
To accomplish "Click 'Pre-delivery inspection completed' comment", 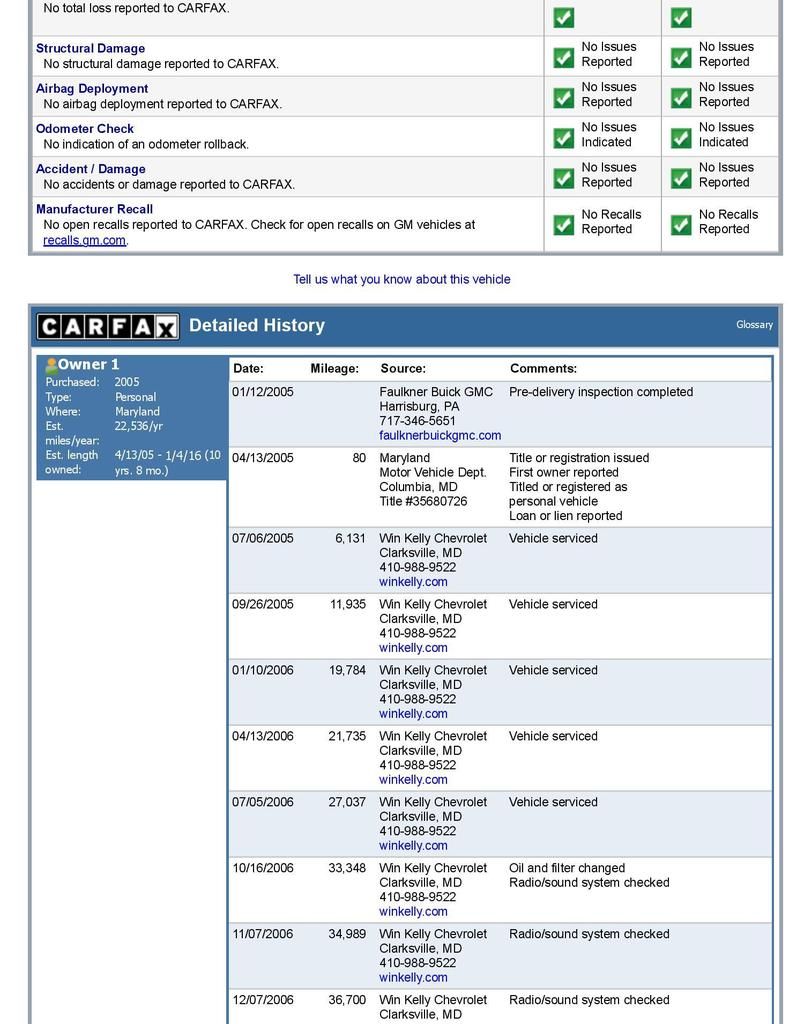I will (x=601, y=392).
